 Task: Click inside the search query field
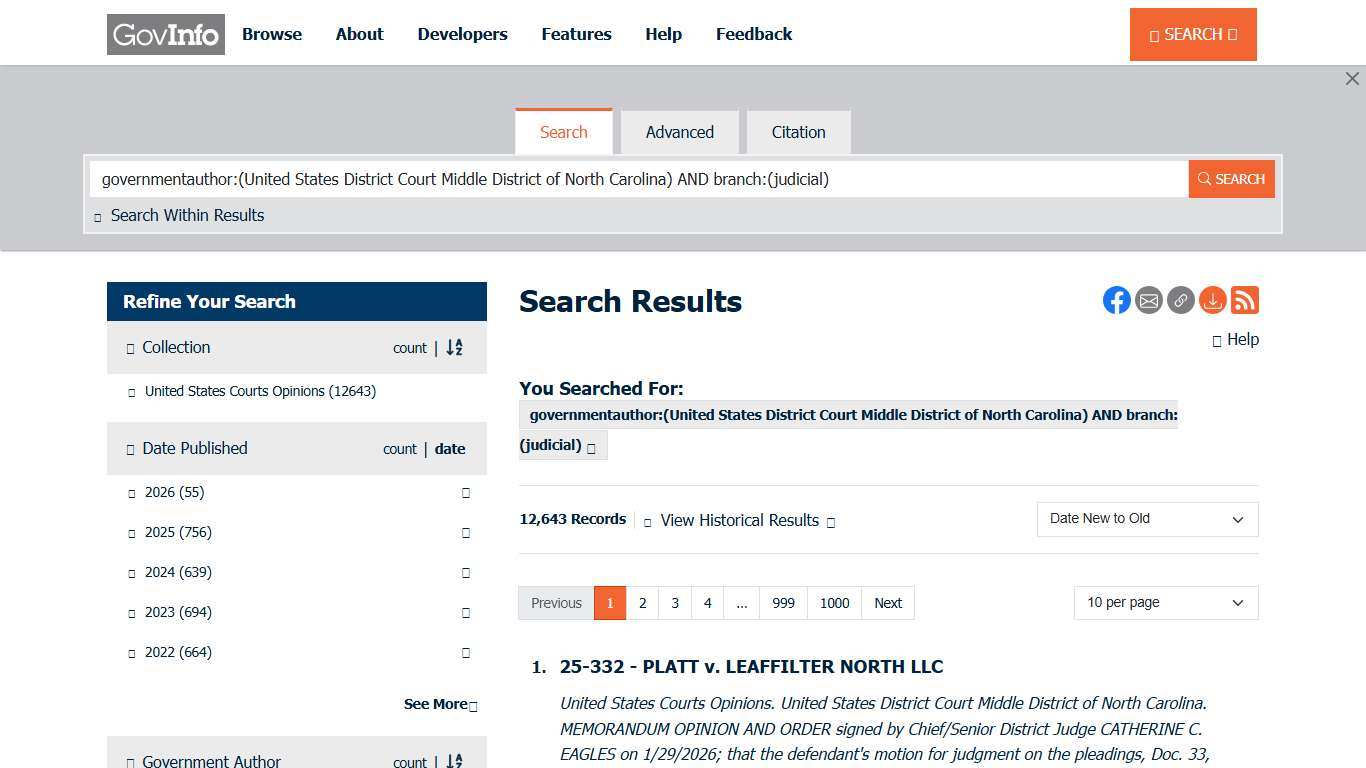[640, 179]
